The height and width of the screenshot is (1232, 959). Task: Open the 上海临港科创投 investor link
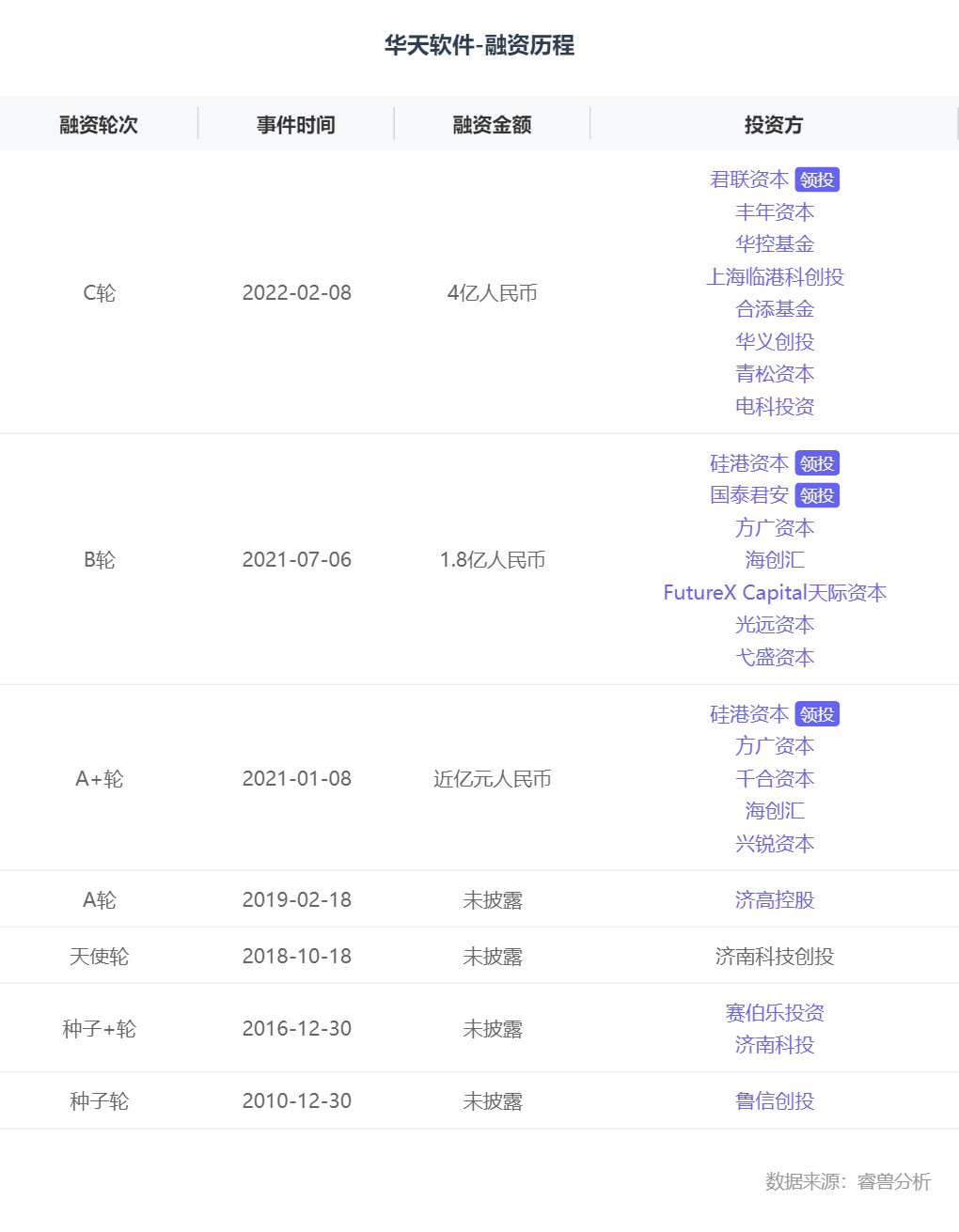[775, 277]
